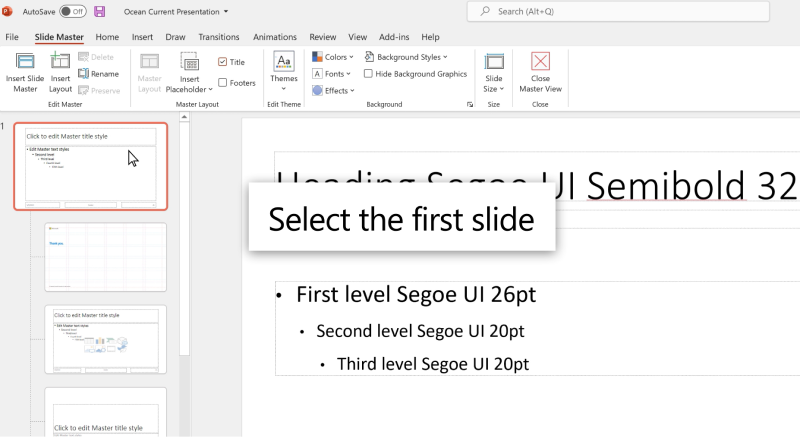Click the Delete layout button
Viewport: 800px width, 437px height.
96,57
